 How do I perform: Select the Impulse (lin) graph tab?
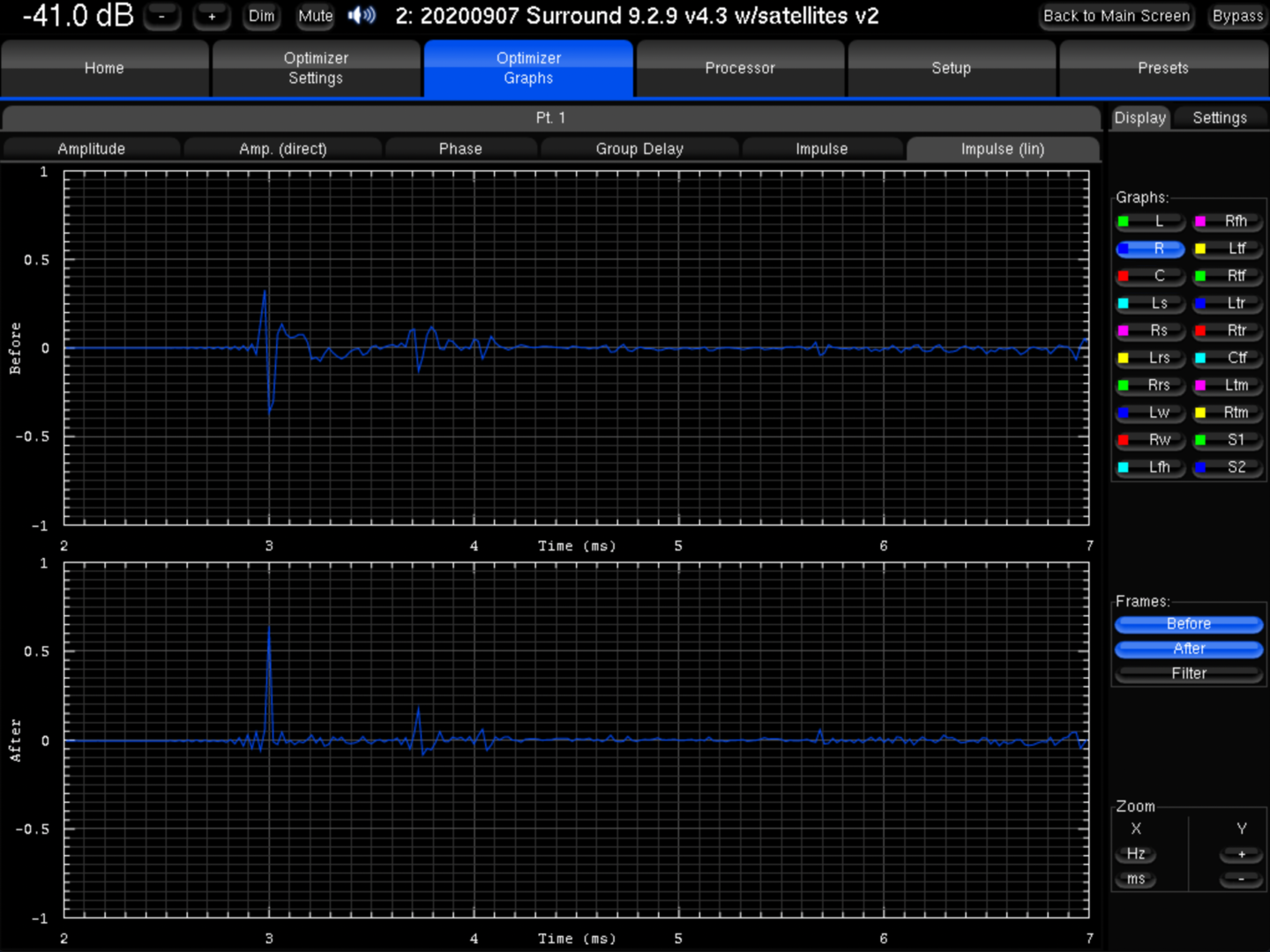click(1003, 149)
